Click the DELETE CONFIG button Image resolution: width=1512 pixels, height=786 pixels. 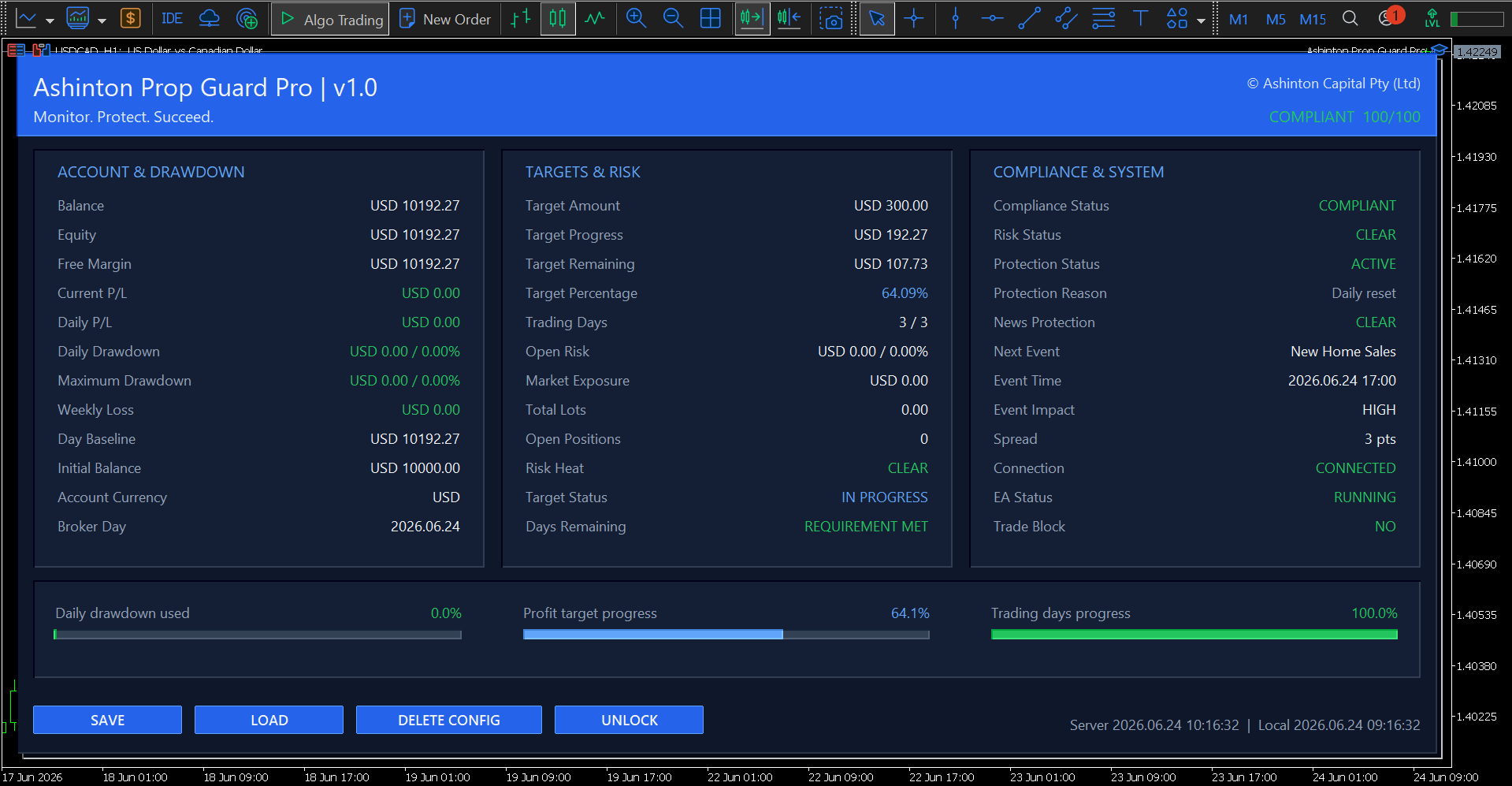coord(448,720)
